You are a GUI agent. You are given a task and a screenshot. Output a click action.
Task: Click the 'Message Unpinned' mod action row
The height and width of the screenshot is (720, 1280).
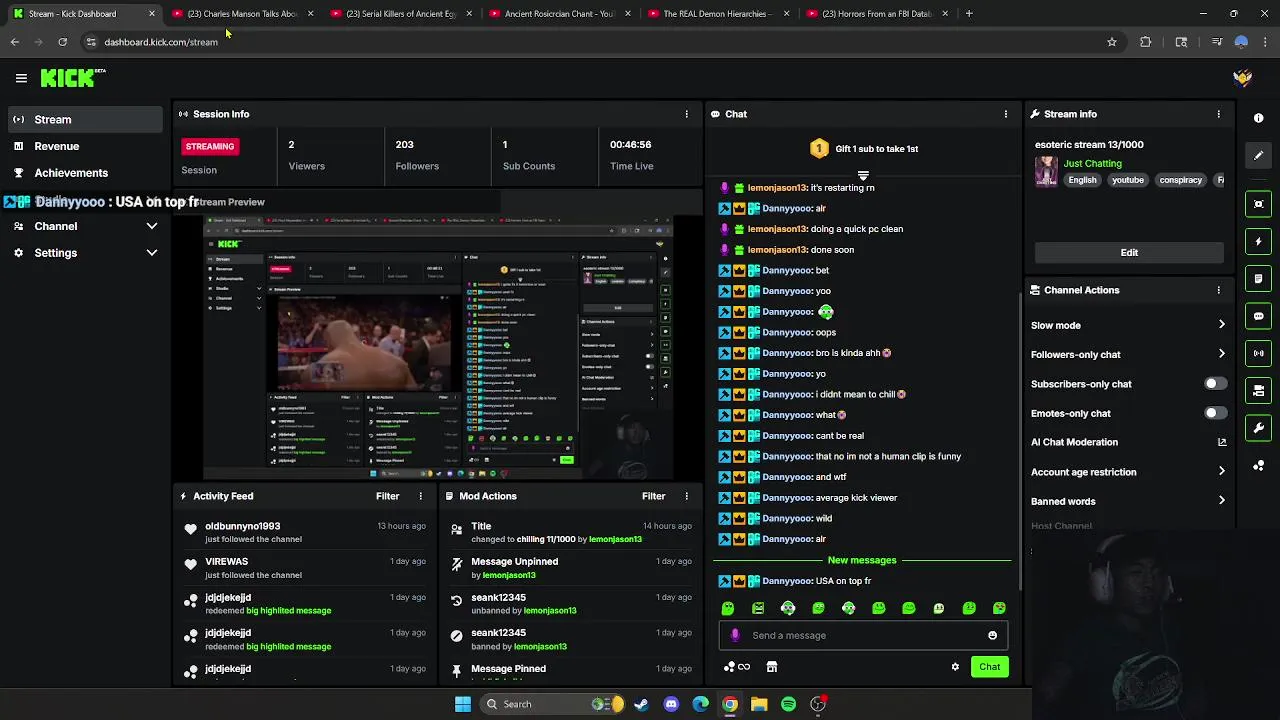[570, 568]
